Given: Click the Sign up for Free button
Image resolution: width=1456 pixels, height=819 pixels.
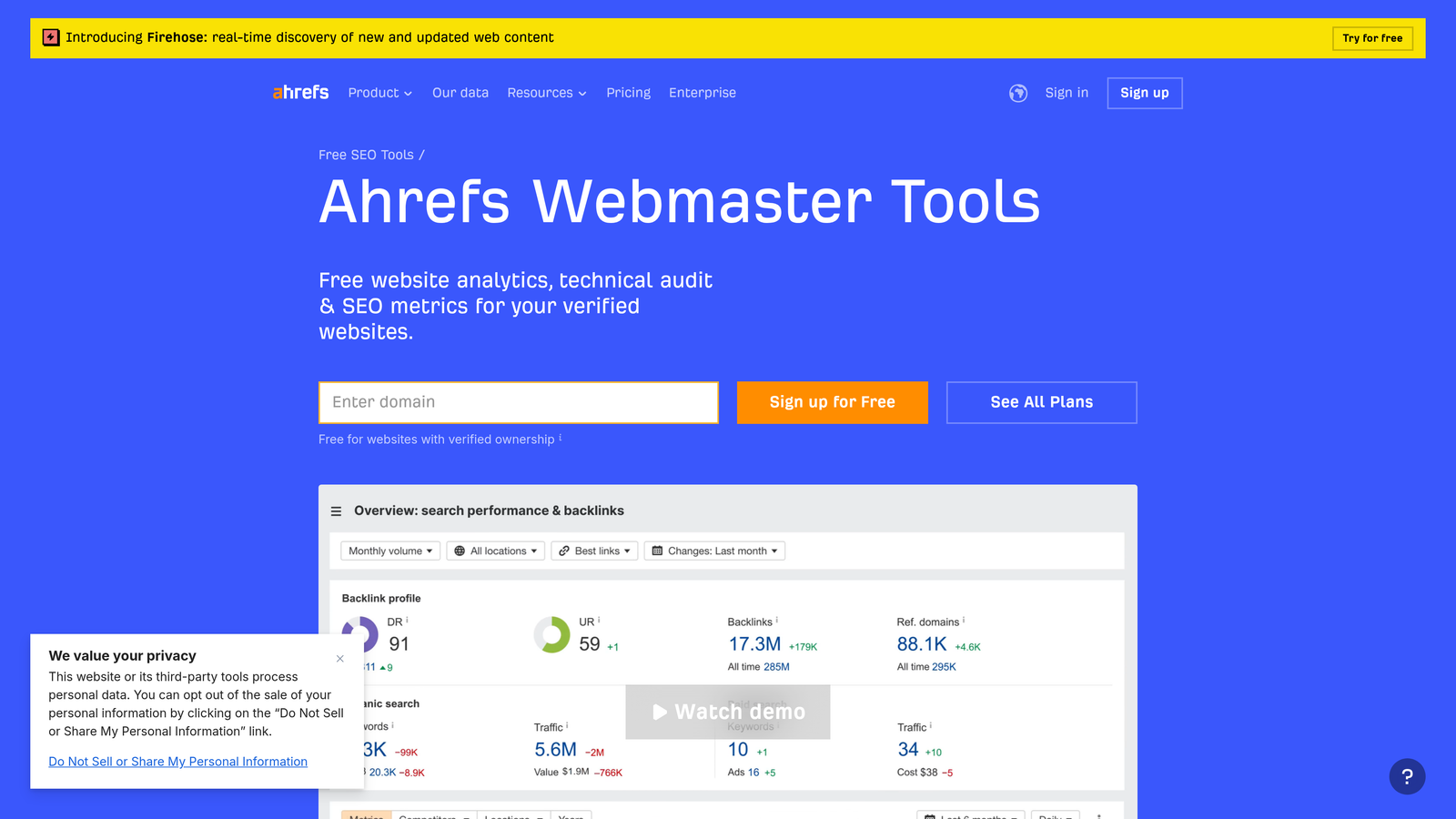Looking at the screenshot, I should click(x=832, y=402).
